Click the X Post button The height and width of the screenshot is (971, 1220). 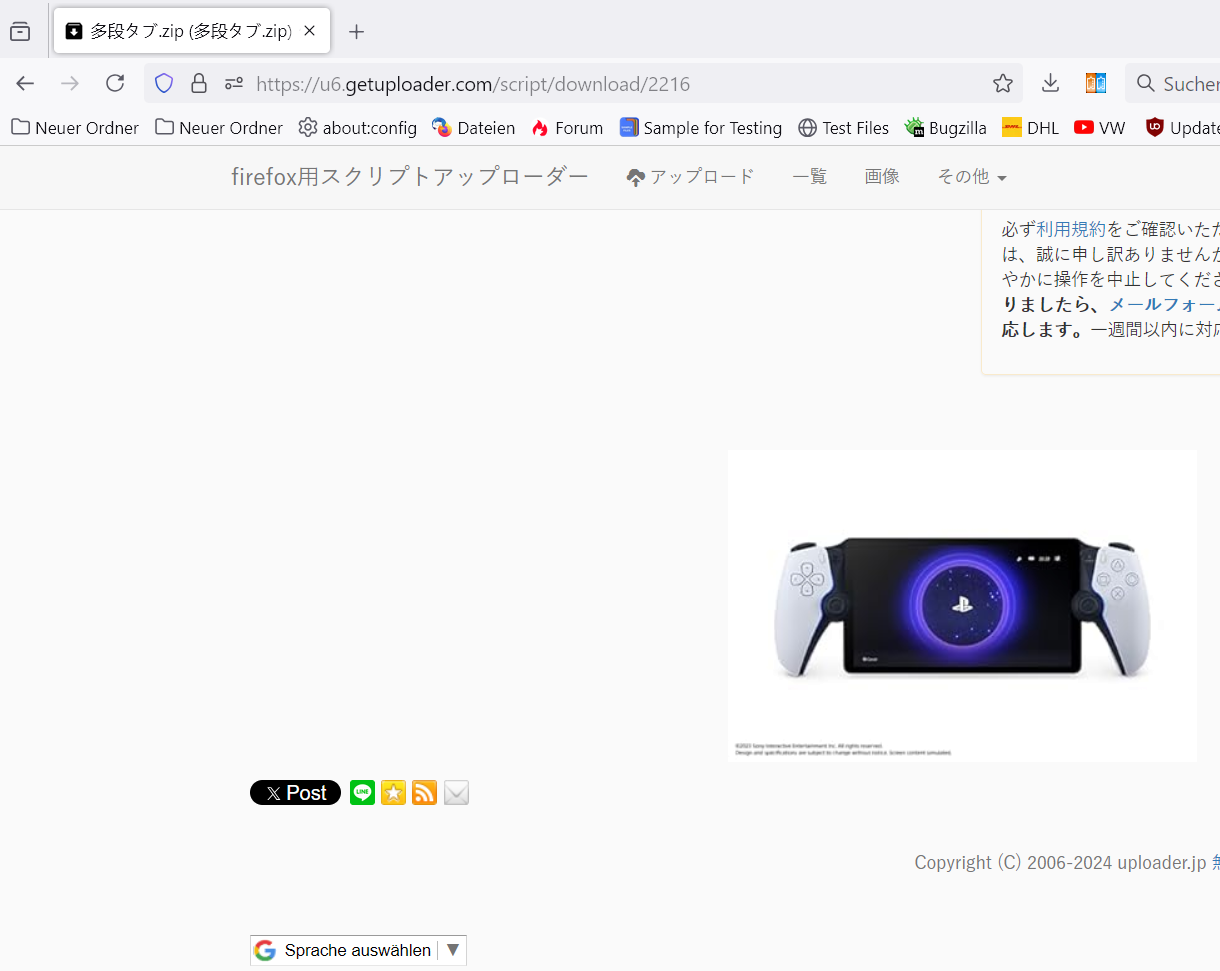click(295, 793)
